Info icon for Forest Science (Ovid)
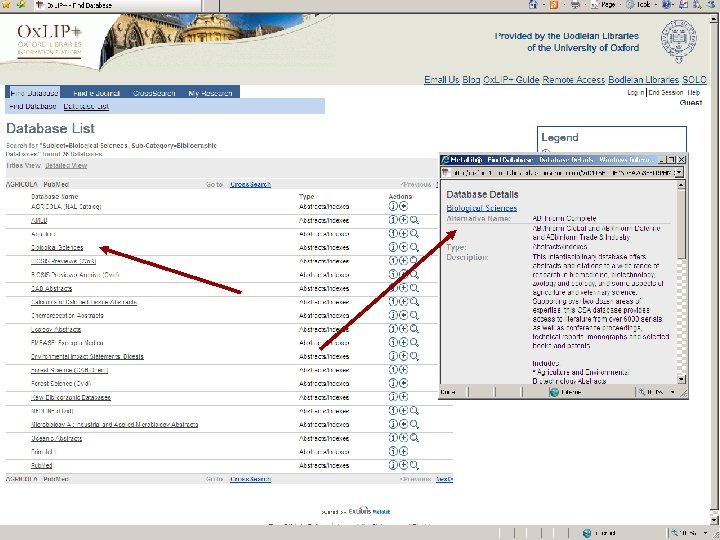 tap(393, 383)
